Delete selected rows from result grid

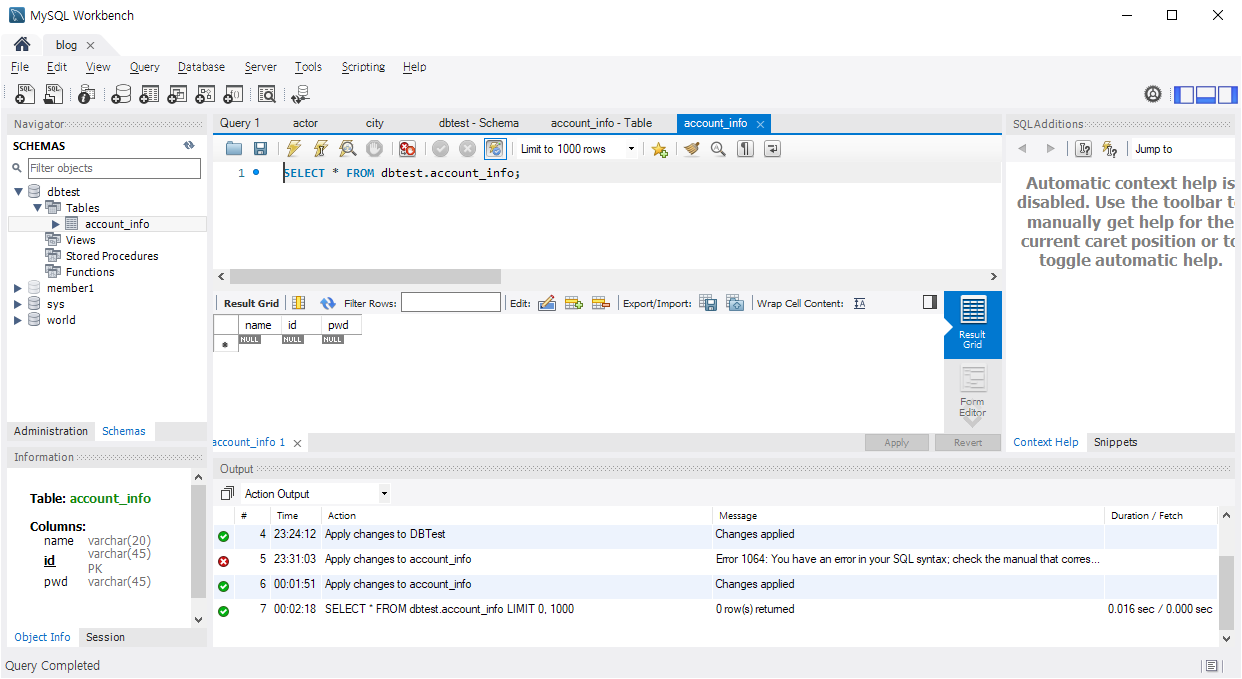click(x=601, y=303)
